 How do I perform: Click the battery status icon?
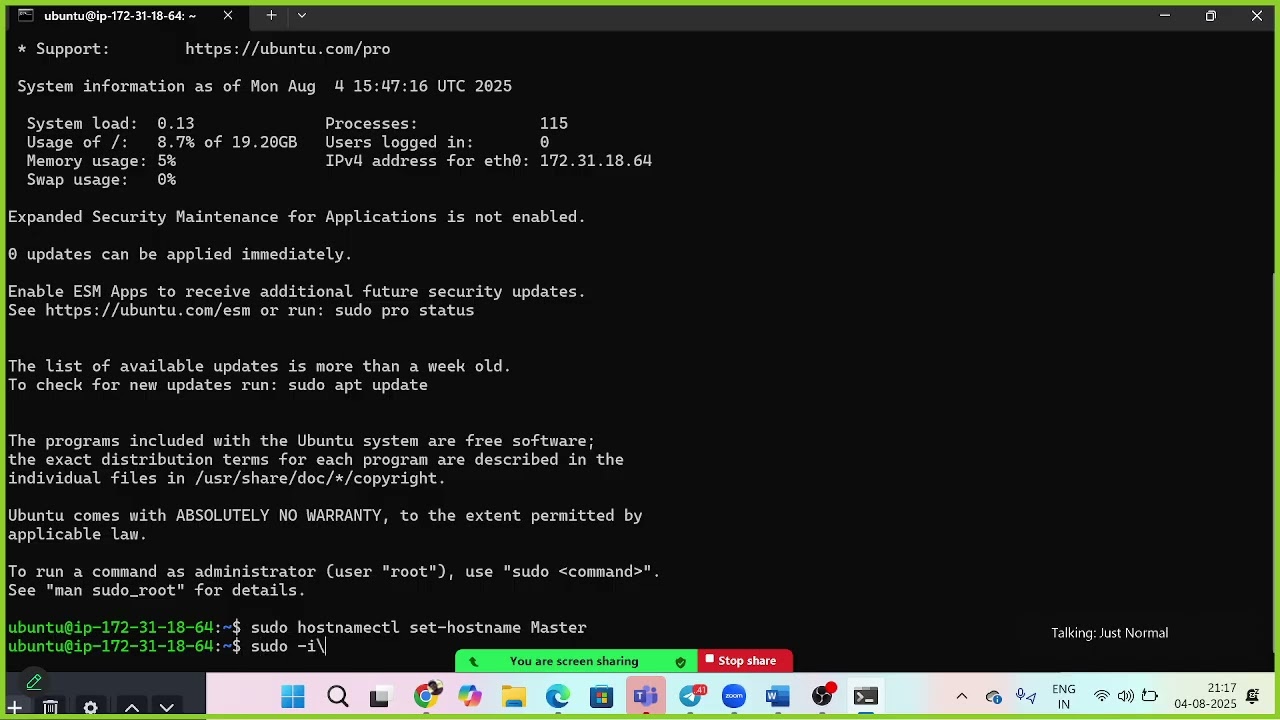[x=1150, y=696]
